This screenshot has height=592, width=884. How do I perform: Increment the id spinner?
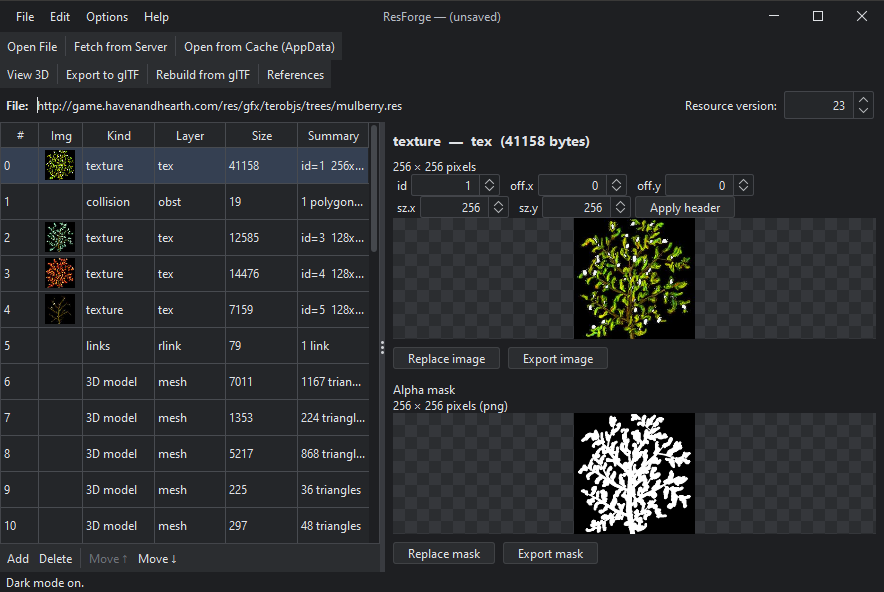coord(489,181)
